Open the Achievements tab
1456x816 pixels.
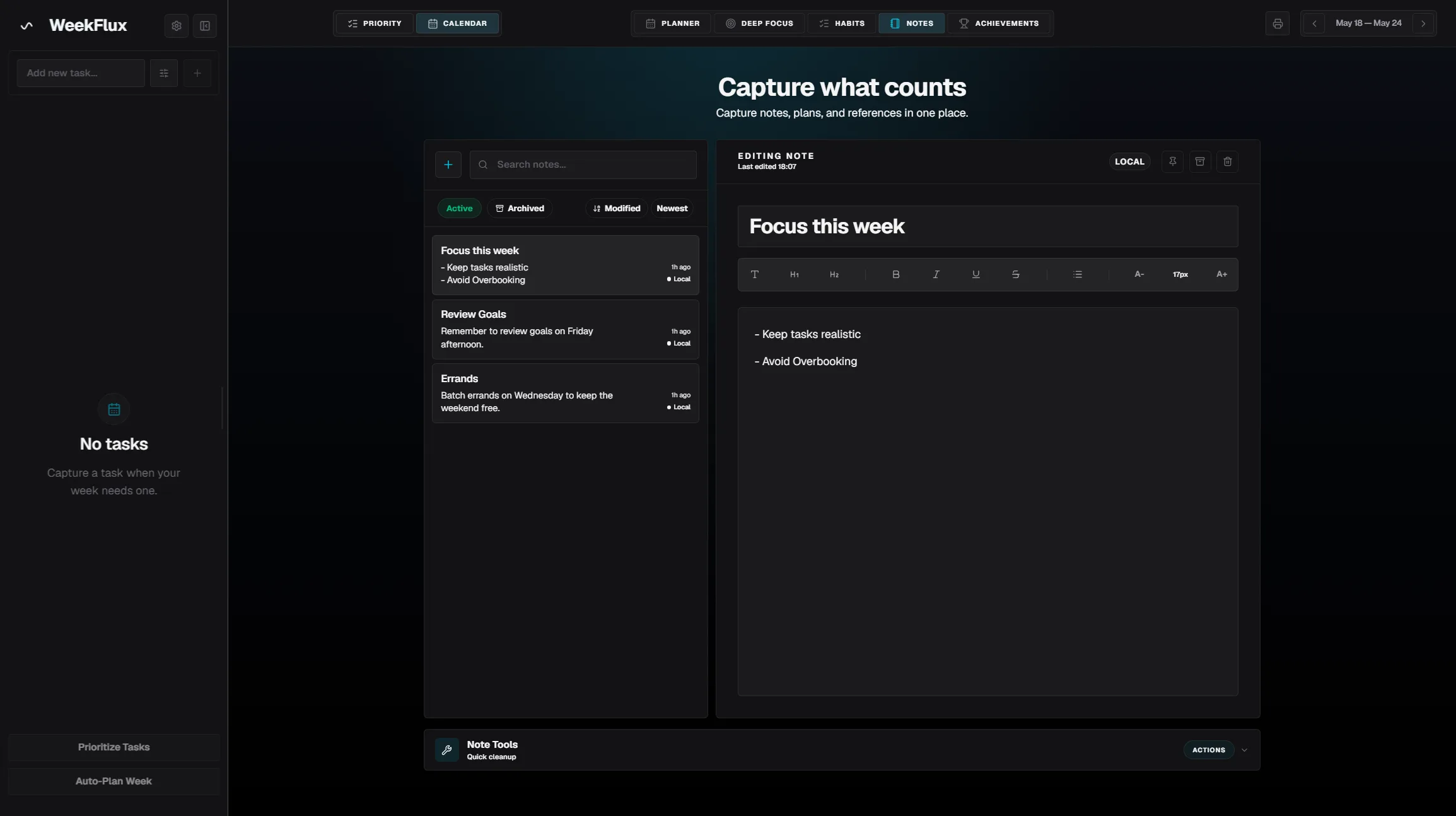[x=999, y=23]
